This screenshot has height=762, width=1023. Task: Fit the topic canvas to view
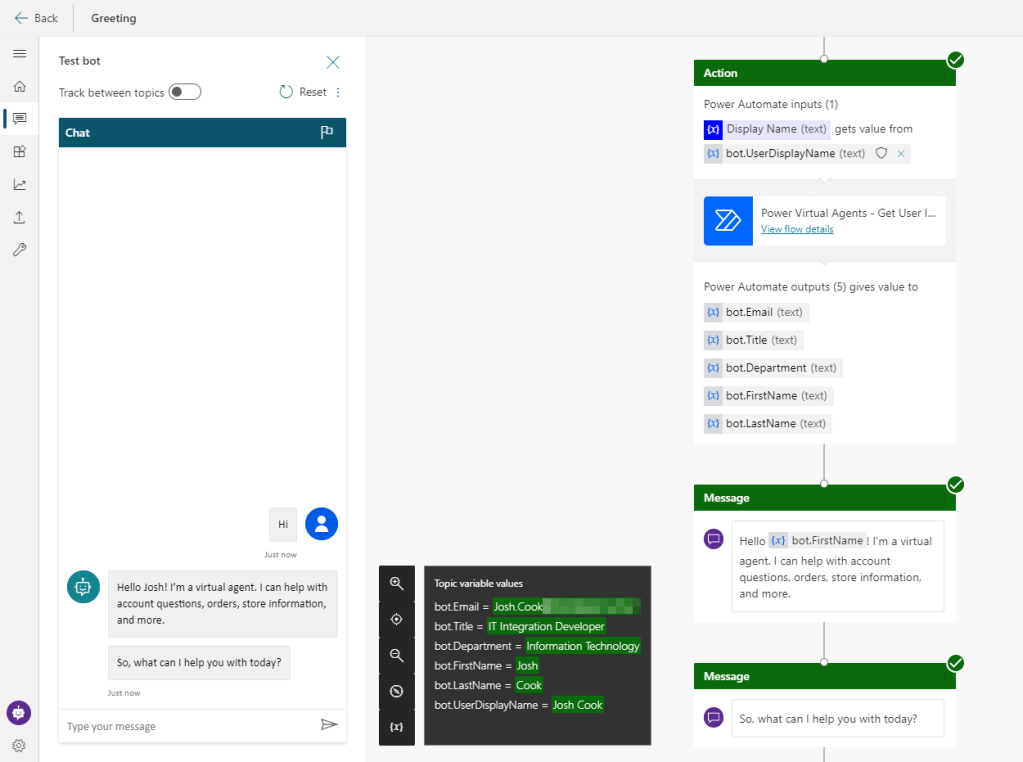pos(396,619)
